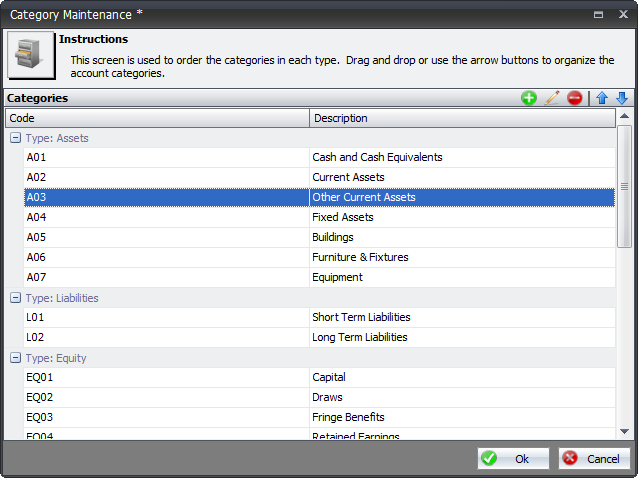Viewport: 638px width, 478px height.
Task: Maximize the Category Maintenance window
Action: click(598, 14)
